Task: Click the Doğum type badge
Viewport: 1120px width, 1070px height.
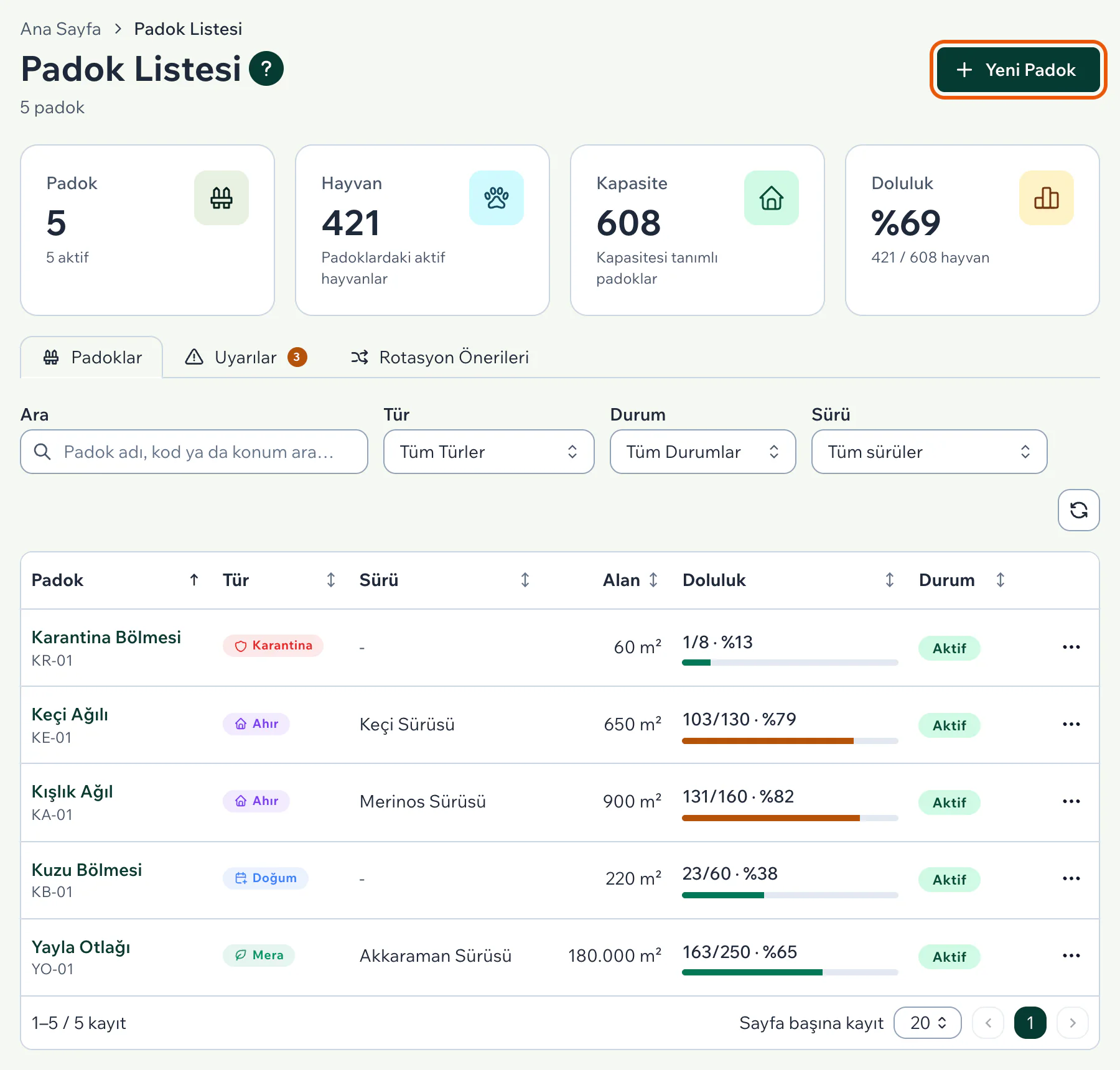Action: tap(266, 878)
